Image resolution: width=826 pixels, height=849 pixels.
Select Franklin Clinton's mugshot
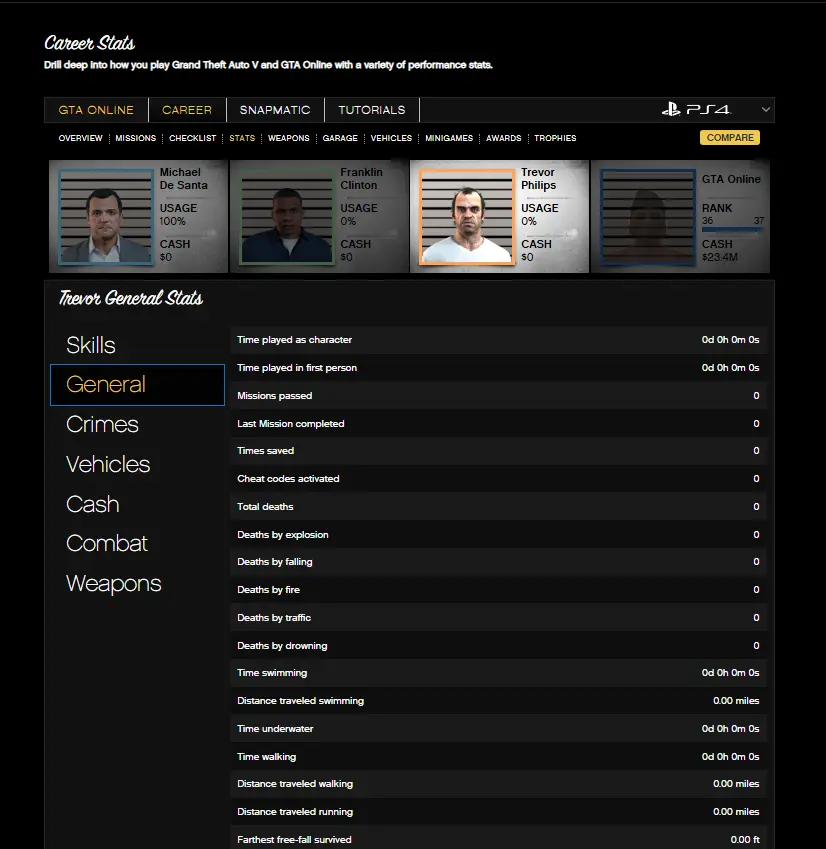click(x=285, y=217)
